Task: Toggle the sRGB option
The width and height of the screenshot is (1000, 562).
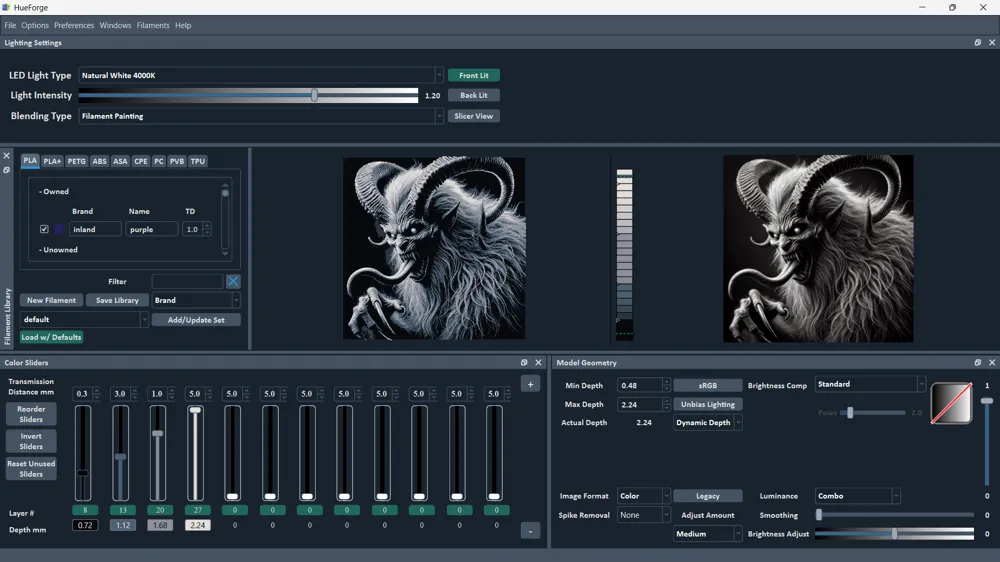Action: point(708,385)
